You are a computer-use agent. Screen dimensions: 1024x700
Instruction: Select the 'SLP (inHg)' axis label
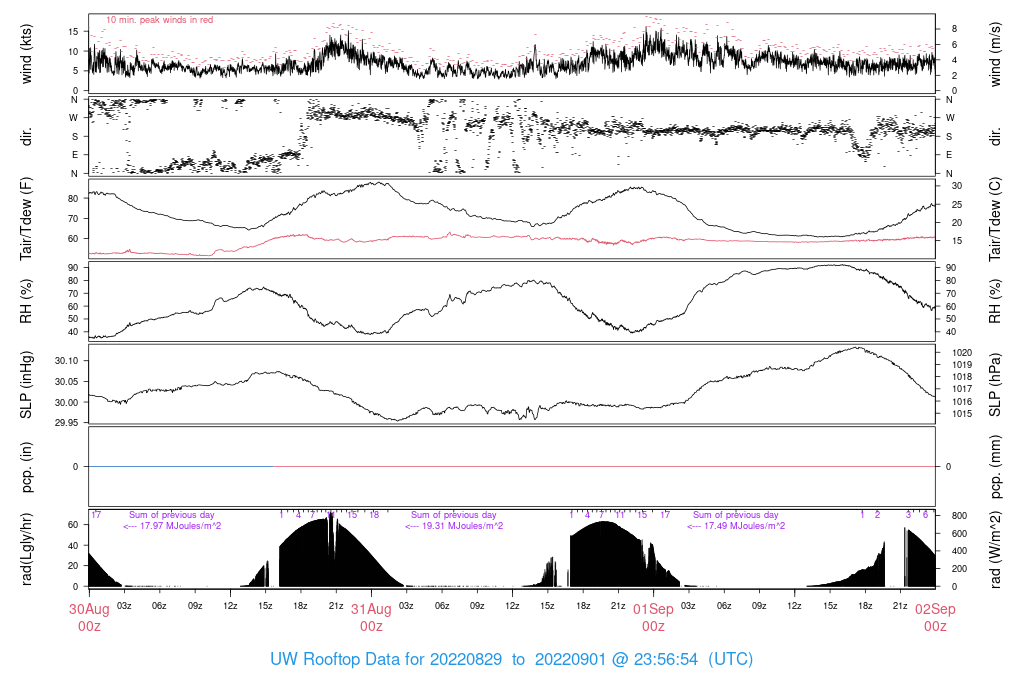click(26, 385)
